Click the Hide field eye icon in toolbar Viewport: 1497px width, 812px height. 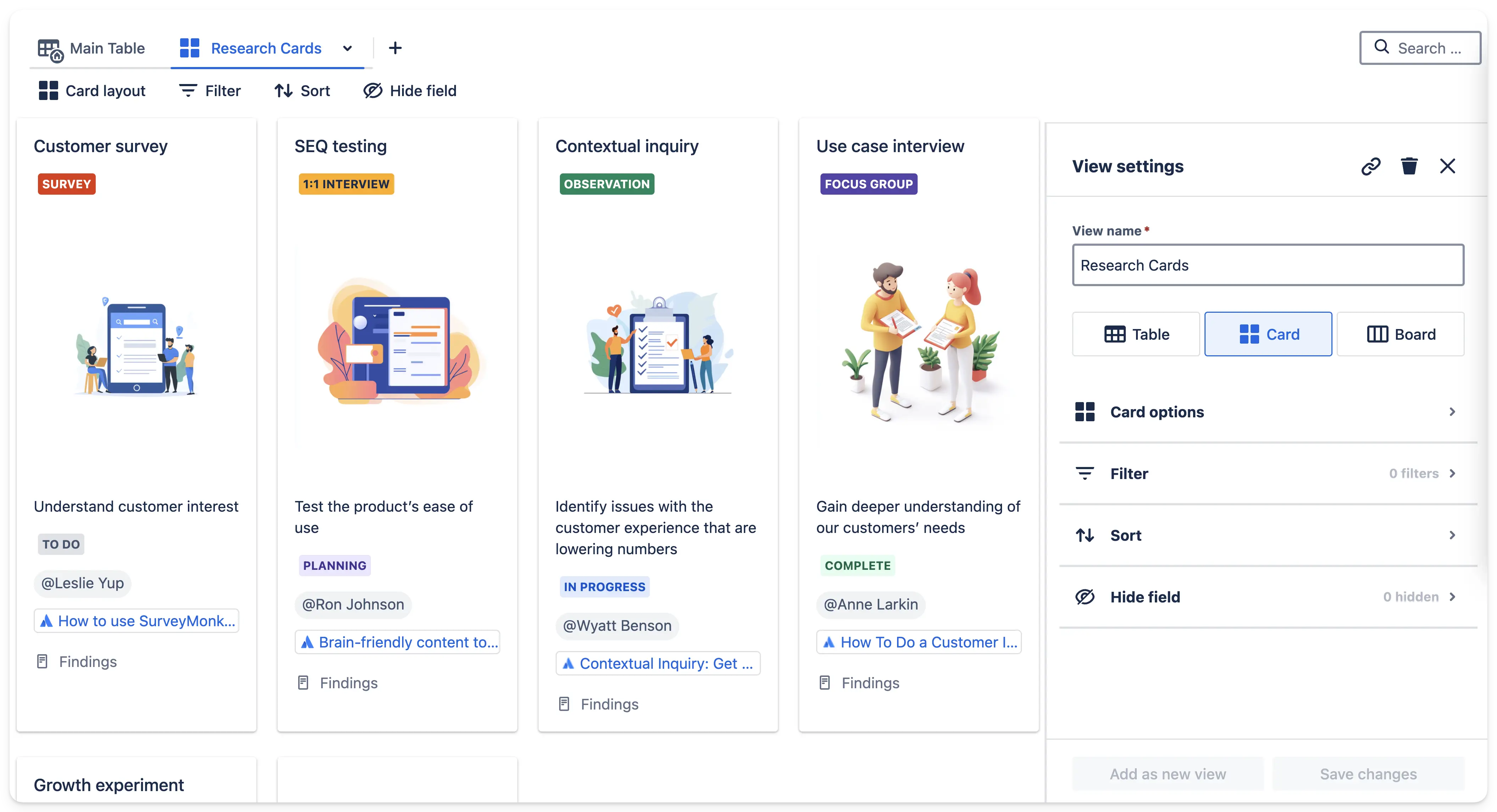(x=373, y=91)
